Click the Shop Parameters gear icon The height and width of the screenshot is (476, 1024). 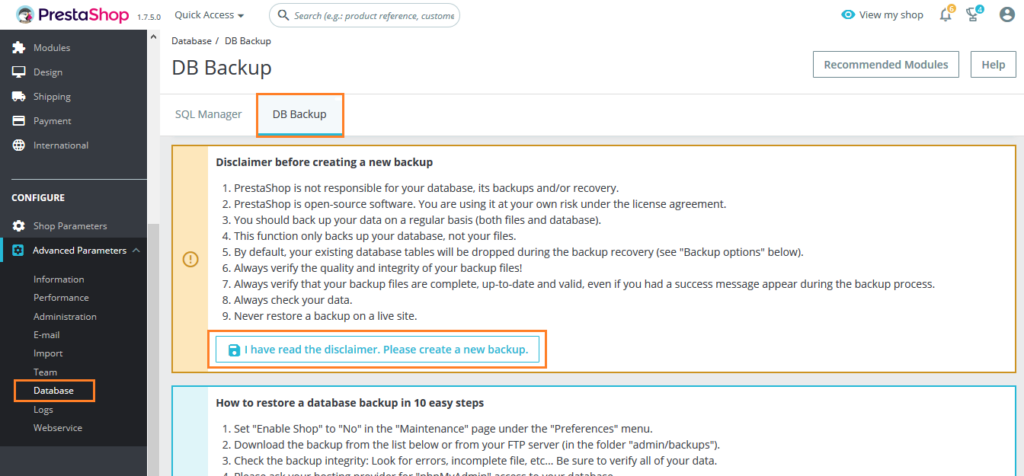click(18, 226)
